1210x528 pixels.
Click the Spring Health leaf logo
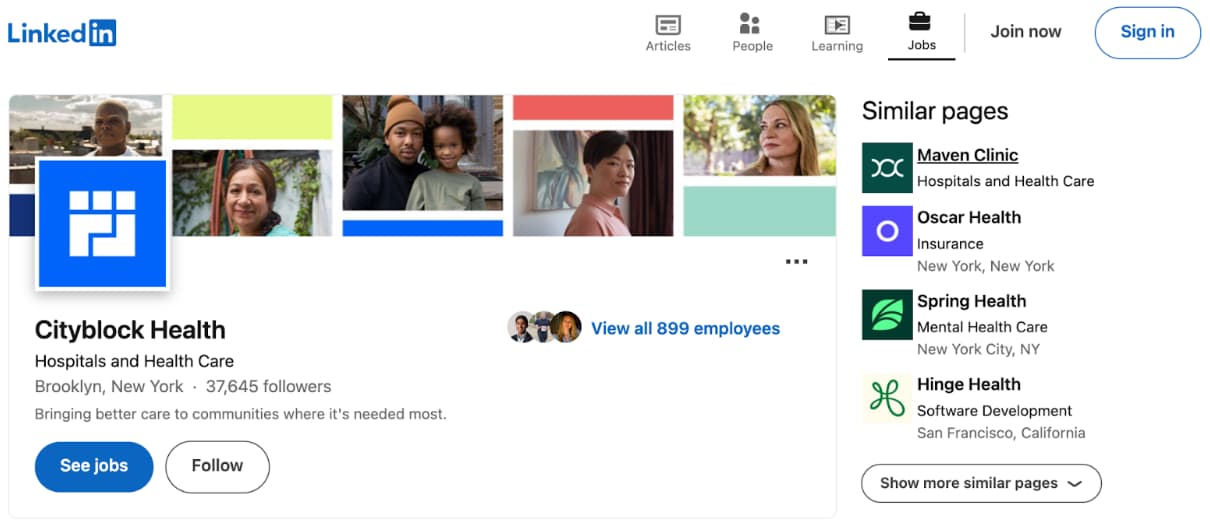pos(887,315)
